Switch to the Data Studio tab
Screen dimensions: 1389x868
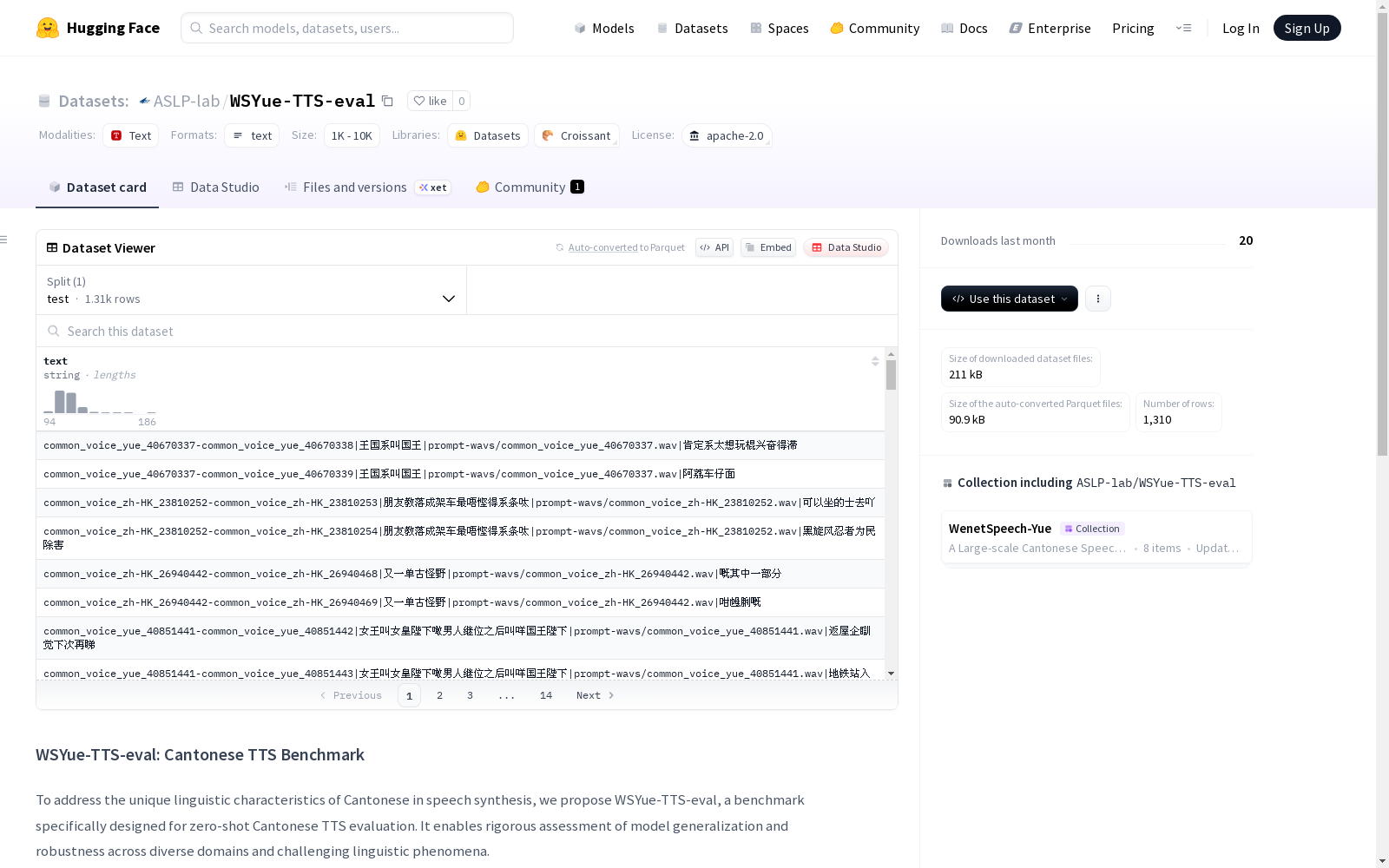[x=216, y=187]
